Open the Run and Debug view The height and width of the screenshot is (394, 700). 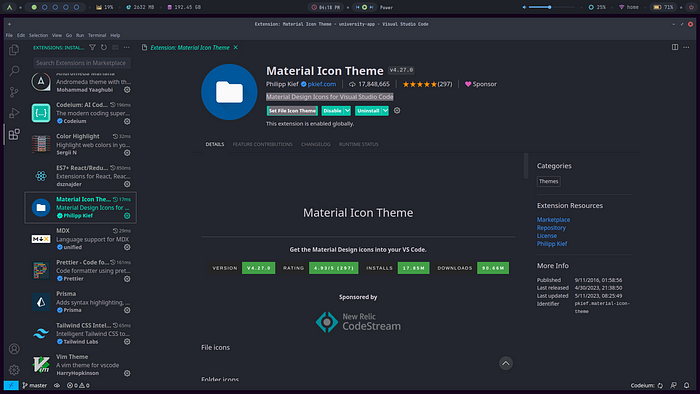(x=14, y=113)
